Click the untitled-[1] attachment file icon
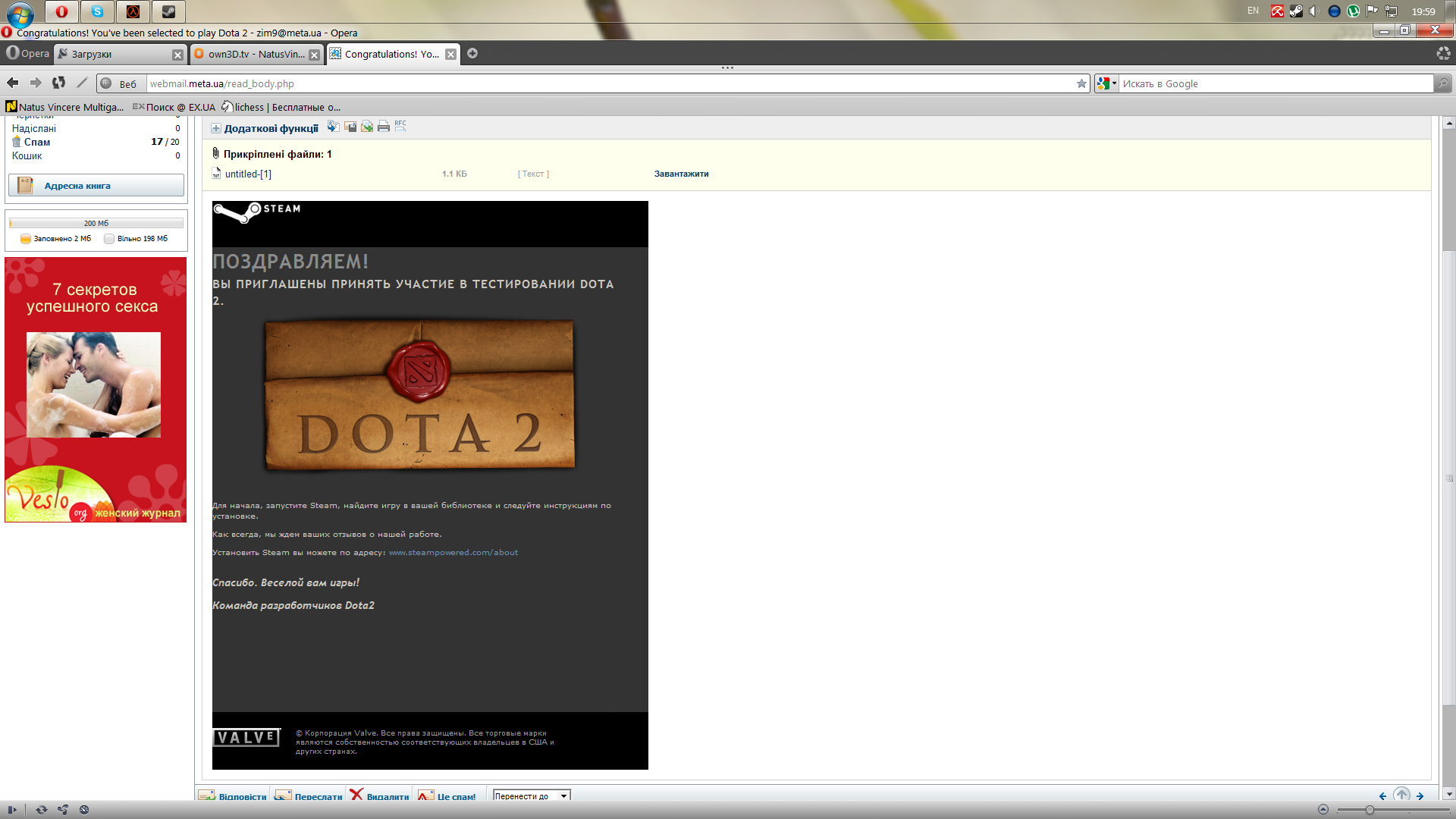Screen dimensions: 1456x819 [x=217, y=174]
